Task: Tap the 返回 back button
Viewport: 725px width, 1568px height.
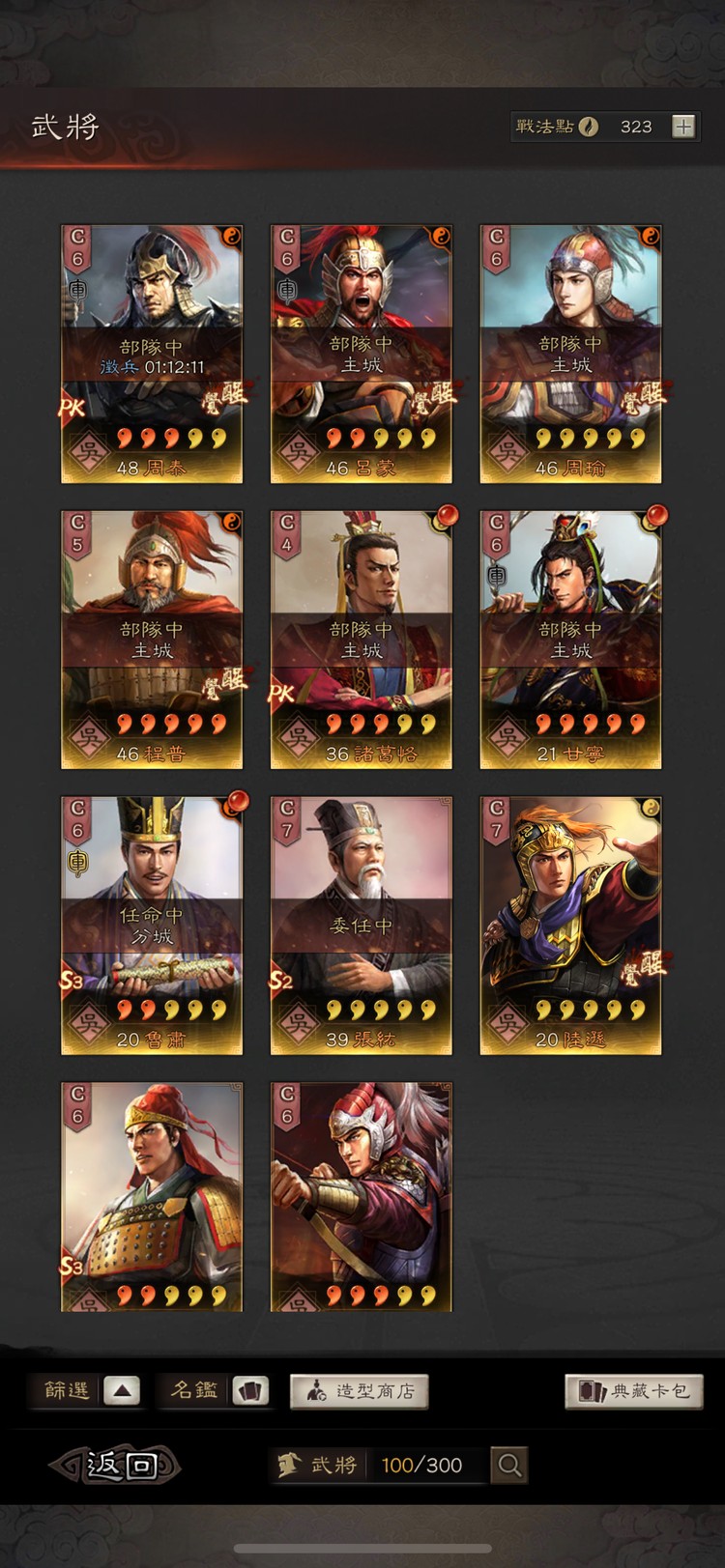Action: pos(115,1465)
